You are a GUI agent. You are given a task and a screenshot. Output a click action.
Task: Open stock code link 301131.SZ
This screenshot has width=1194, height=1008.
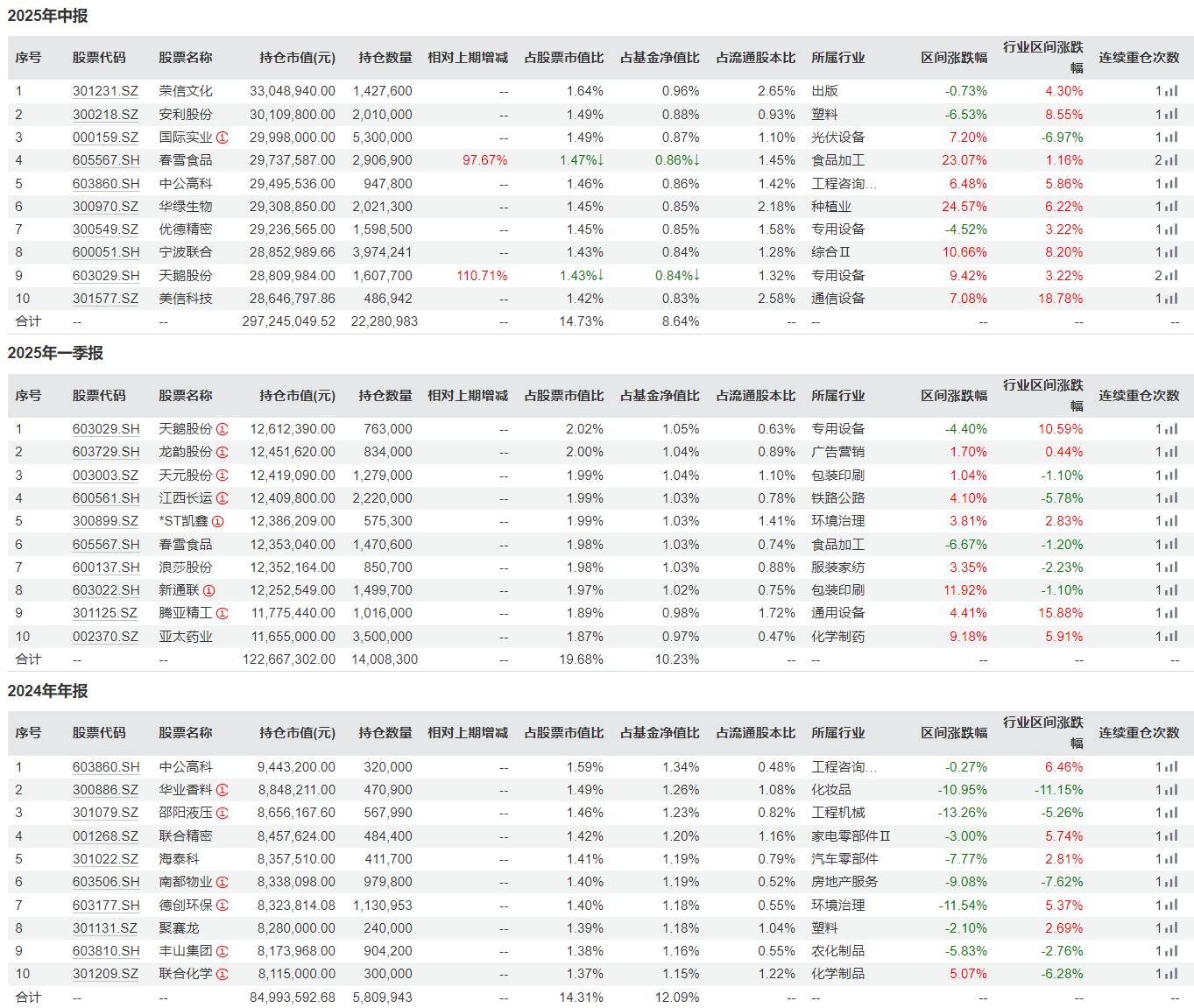click(x=105, y=928)
